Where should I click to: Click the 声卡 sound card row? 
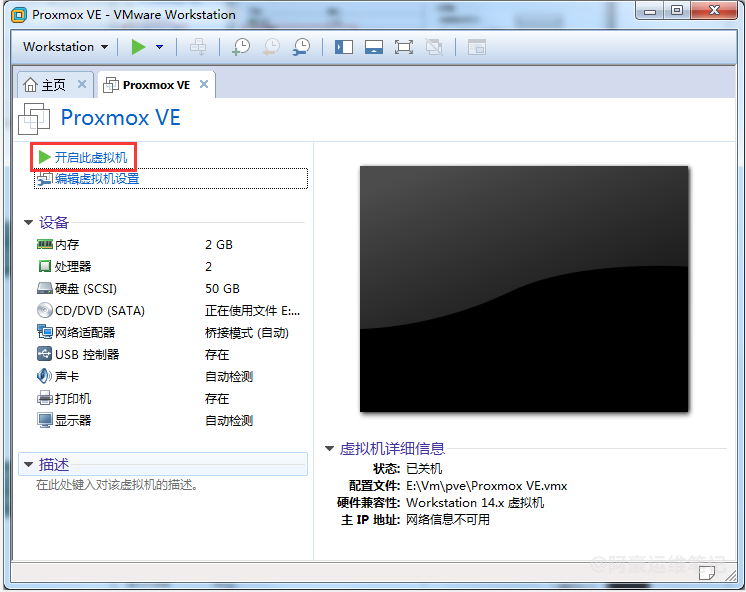(x=169, y=376)
